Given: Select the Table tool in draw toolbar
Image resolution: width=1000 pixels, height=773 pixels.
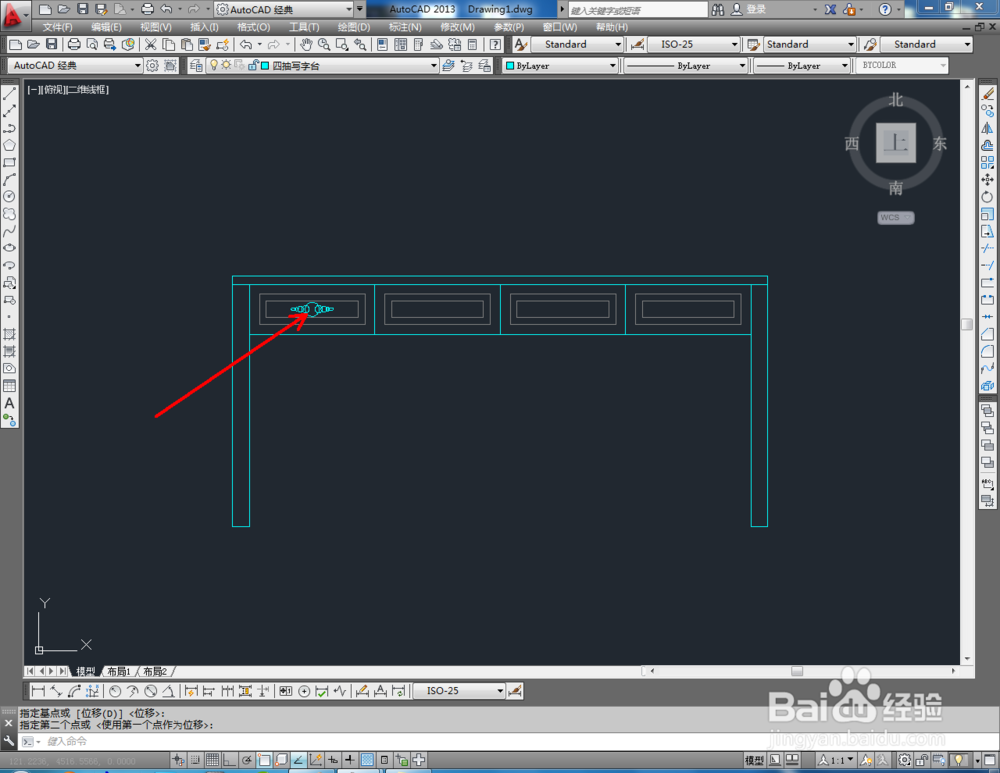Looking at the screenshot, I should pos(10,386).
